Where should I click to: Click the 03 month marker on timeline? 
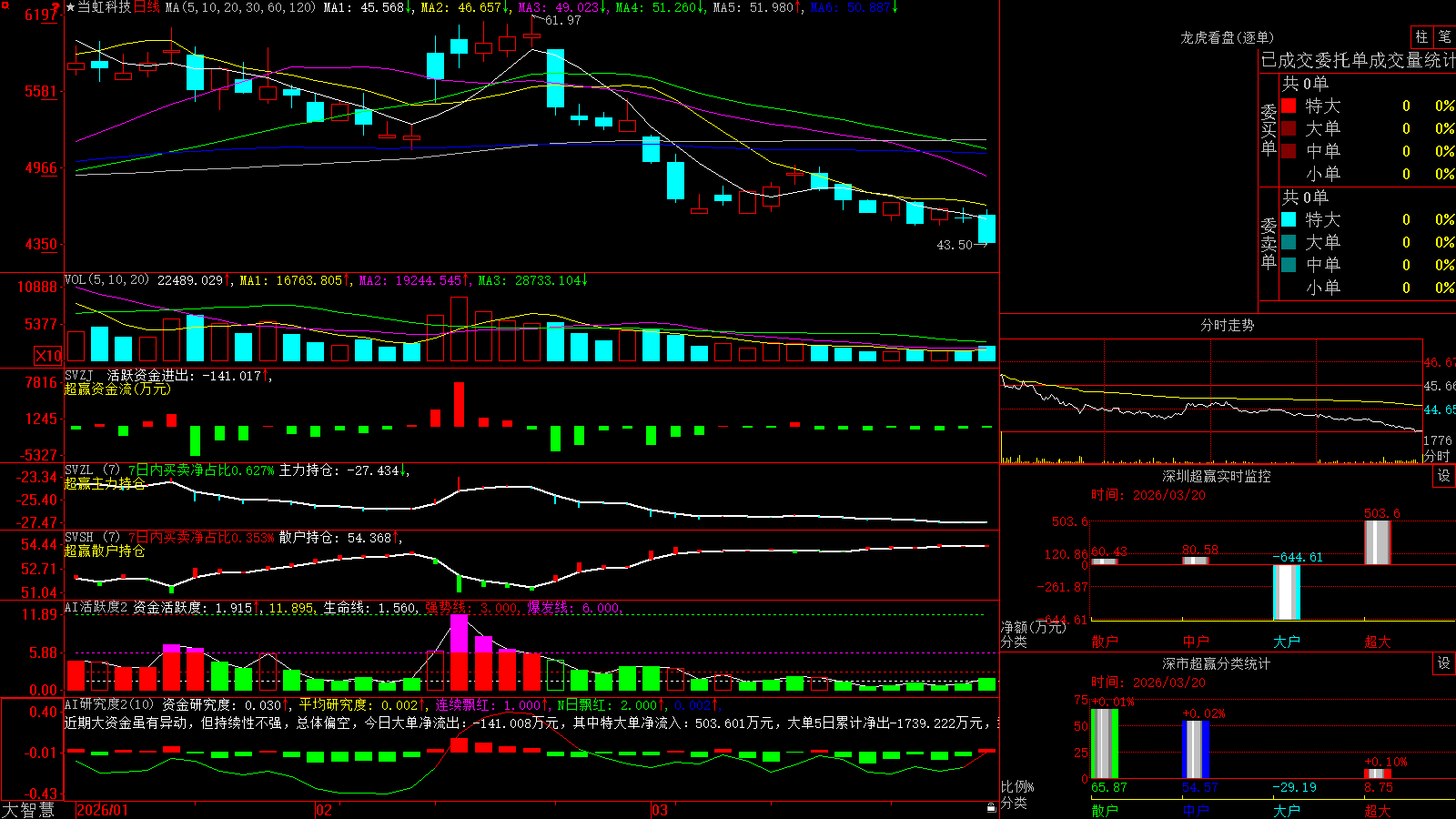[660, 810]
